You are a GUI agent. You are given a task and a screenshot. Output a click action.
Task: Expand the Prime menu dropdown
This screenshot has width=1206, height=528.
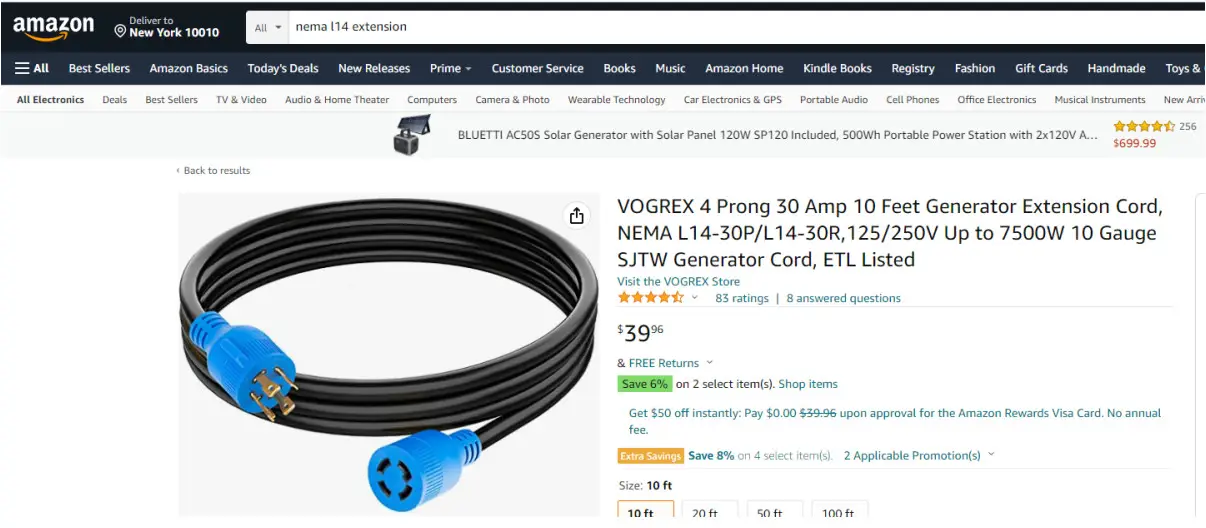point(451,68)
